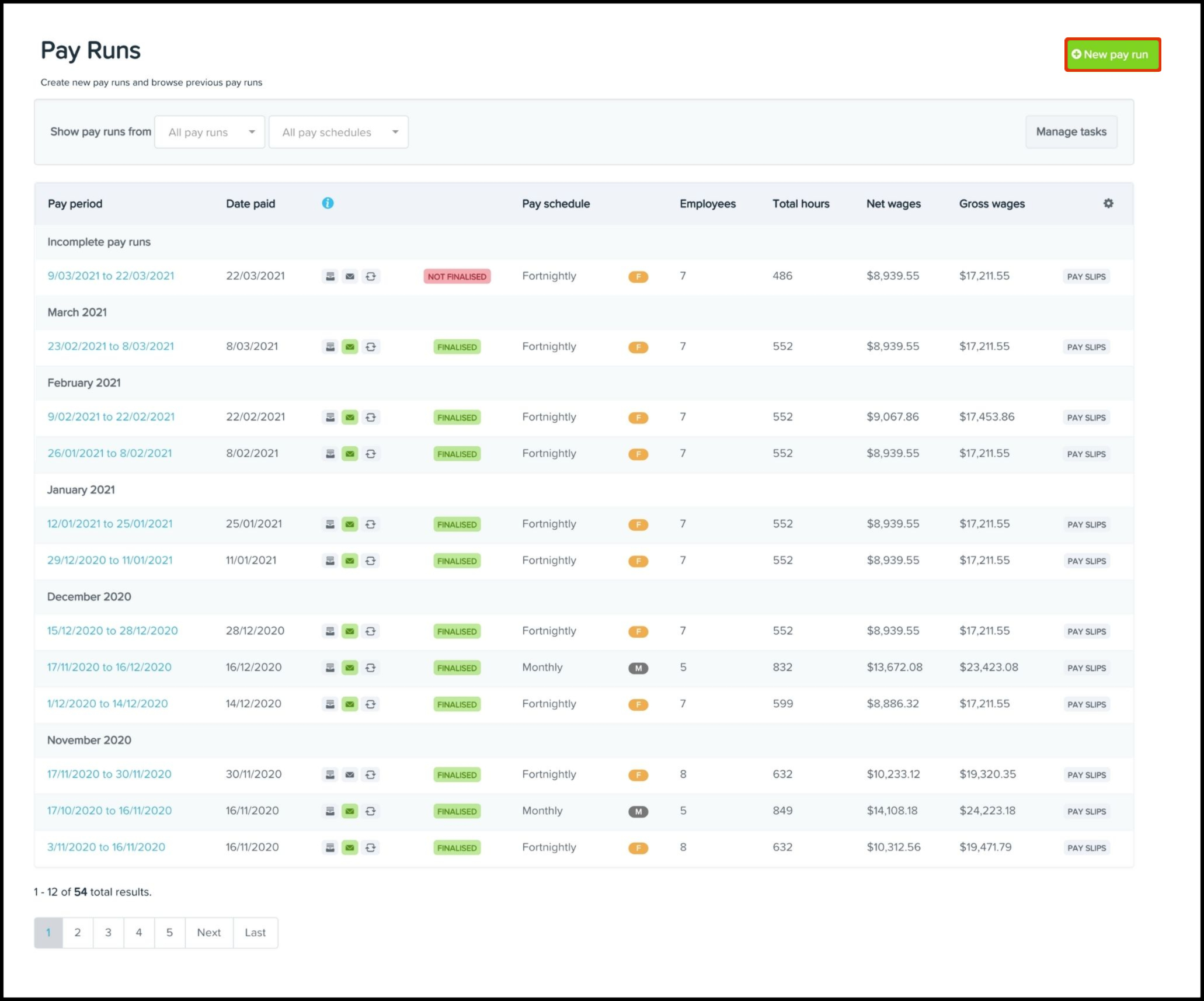Image resolution: width=1204 pixels, height=1001 pixels.
Task: Open the All pay runs dropdown
Action: pos(210,132)
